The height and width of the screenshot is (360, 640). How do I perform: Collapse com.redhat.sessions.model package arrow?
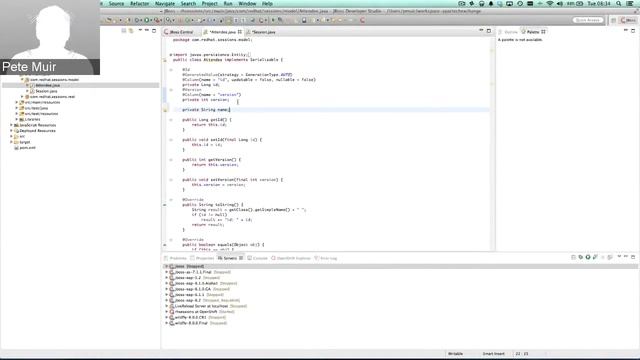coord(22,80)
